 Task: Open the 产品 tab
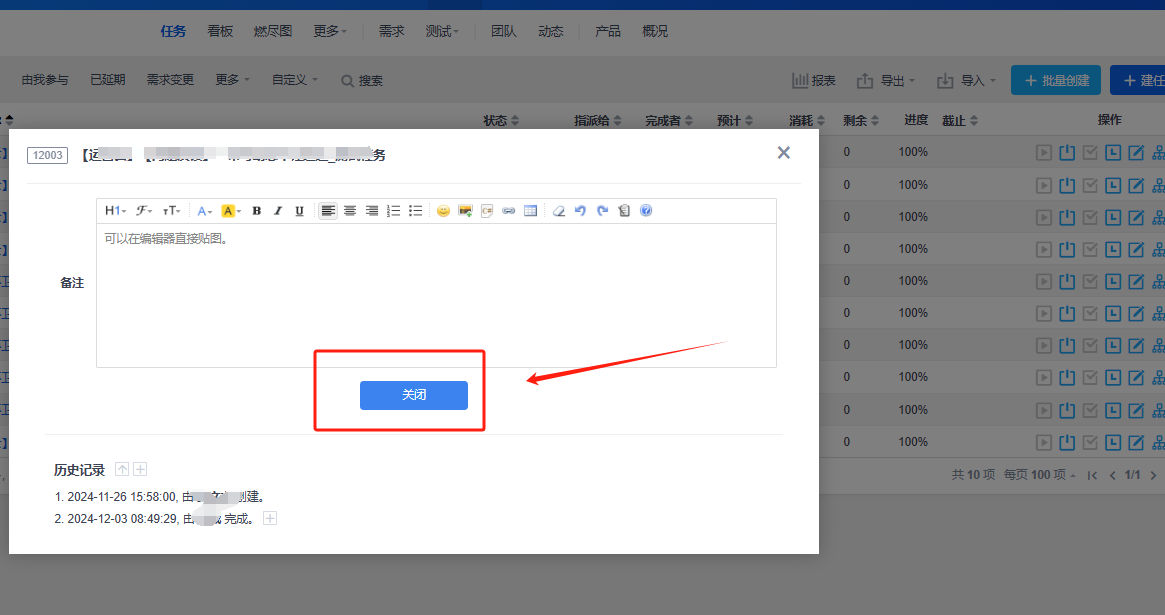pos(608,31)
